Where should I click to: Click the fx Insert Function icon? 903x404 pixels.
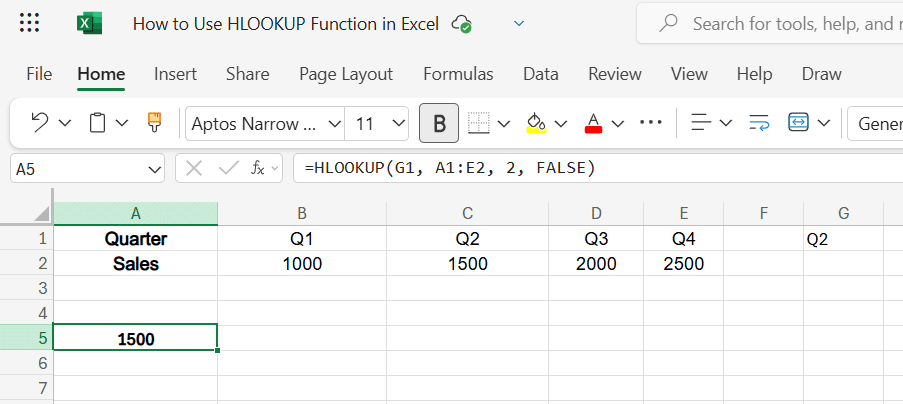coord(257,168)
